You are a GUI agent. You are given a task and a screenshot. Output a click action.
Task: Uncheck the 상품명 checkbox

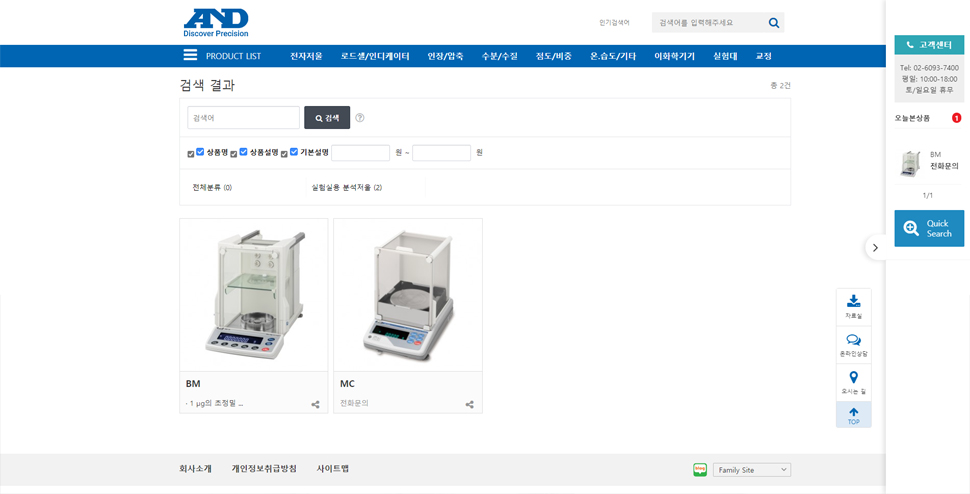pyautogui.click(x=200, y=152)
